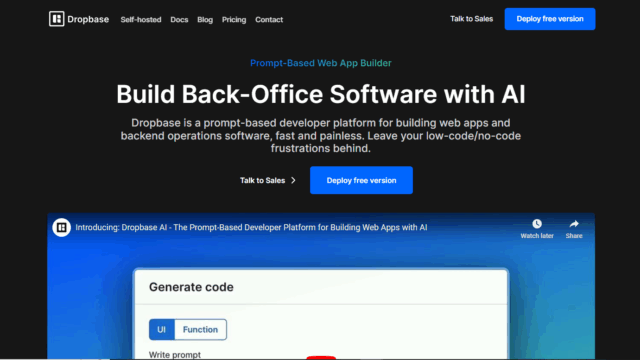The width and height of the screenshot is (640, 360).
Task: Click the Generate code heading in video
Action: (x=191, y=287)
